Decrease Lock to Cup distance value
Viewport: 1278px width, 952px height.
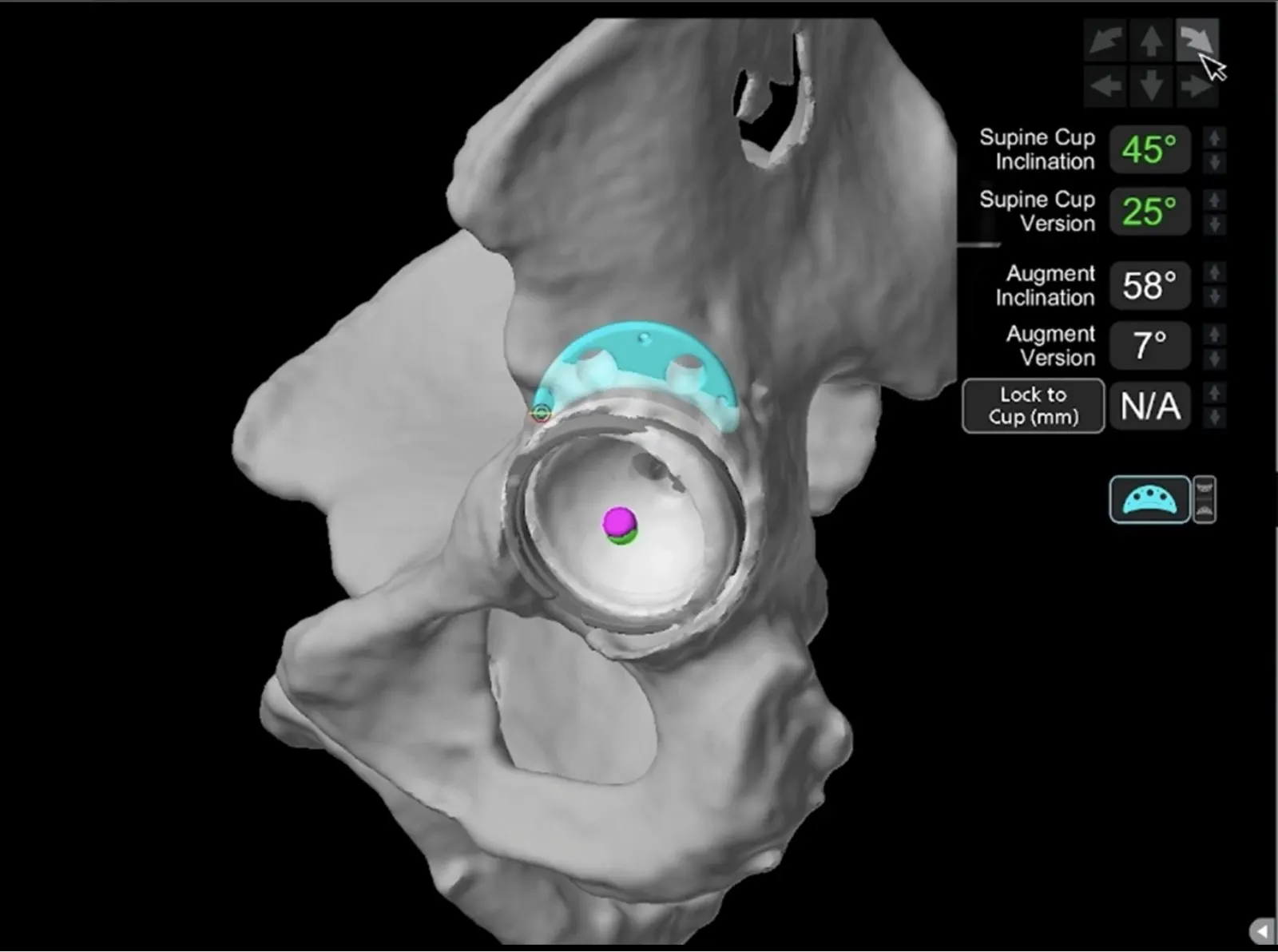click(1214, 418)
